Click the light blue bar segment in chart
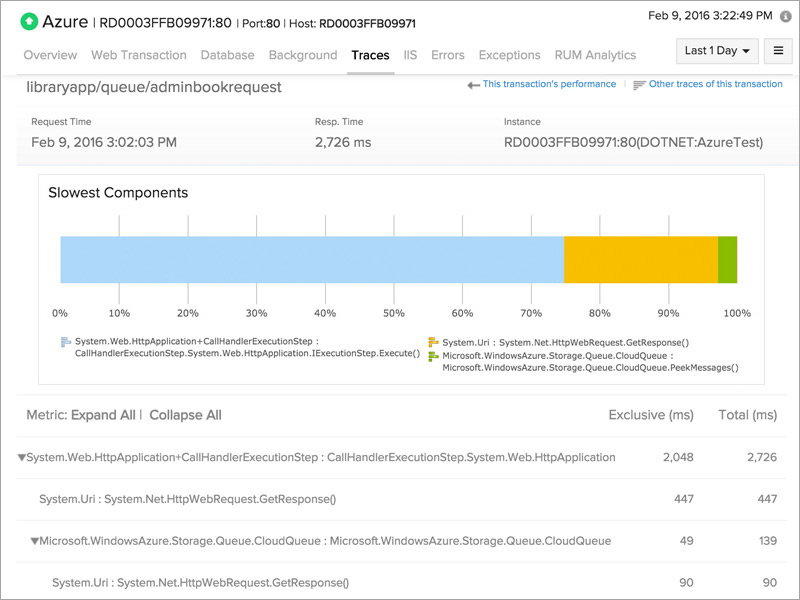This screenshot has height=600, width=800. click(x=312, y=260)
